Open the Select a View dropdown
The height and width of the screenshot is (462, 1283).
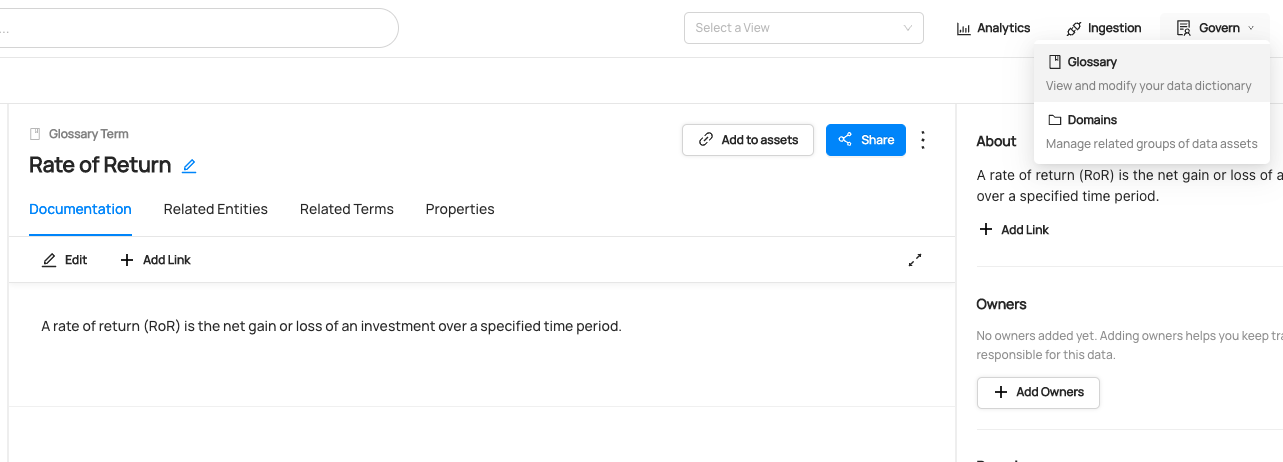pos(803,28)
